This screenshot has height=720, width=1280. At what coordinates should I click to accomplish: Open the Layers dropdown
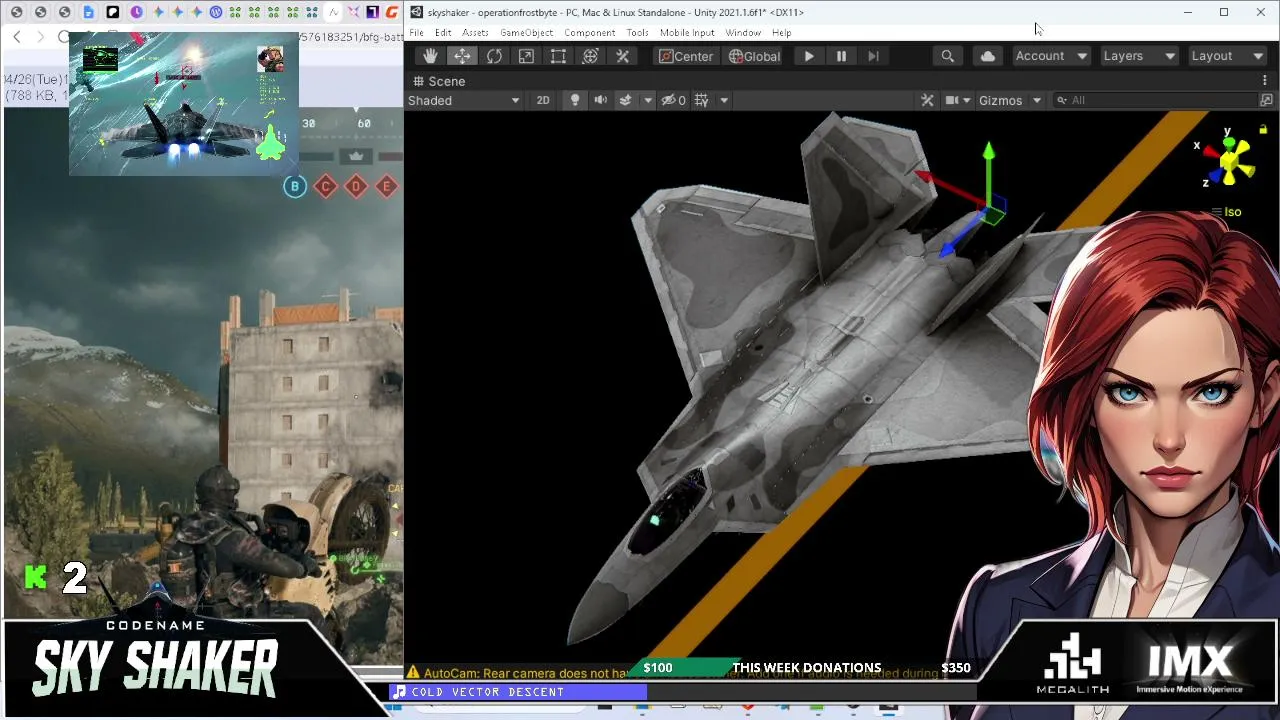pos(1138,56)
